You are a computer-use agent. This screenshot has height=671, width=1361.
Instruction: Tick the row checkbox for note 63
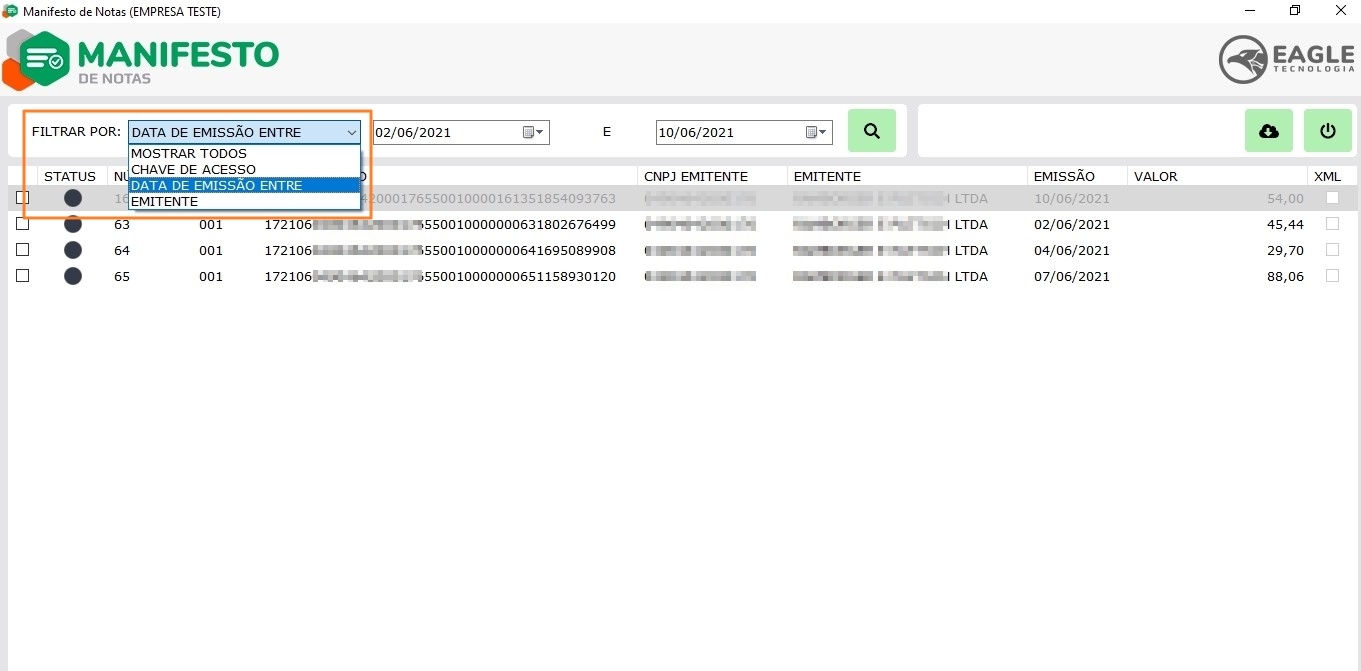click(22, 224)
